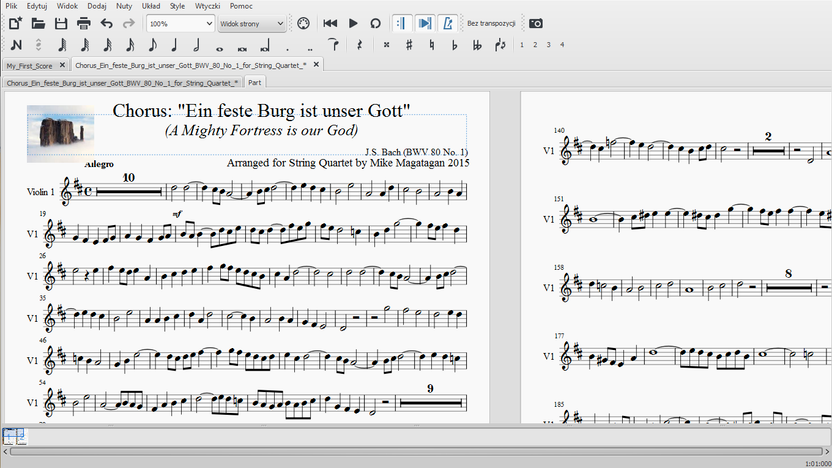832x468 pixels.
Task: Toggle pan score during playback
Action: point(424,23)
